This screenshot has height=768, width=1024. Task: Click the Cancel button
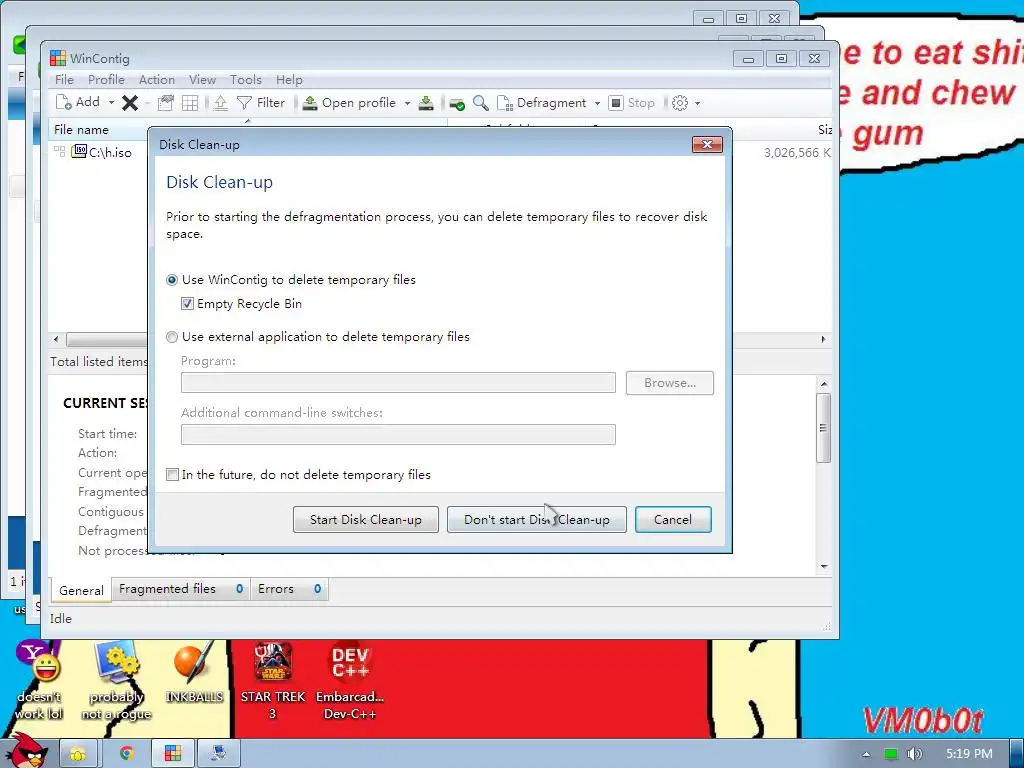pyautogui.click(x=673, y=520)
